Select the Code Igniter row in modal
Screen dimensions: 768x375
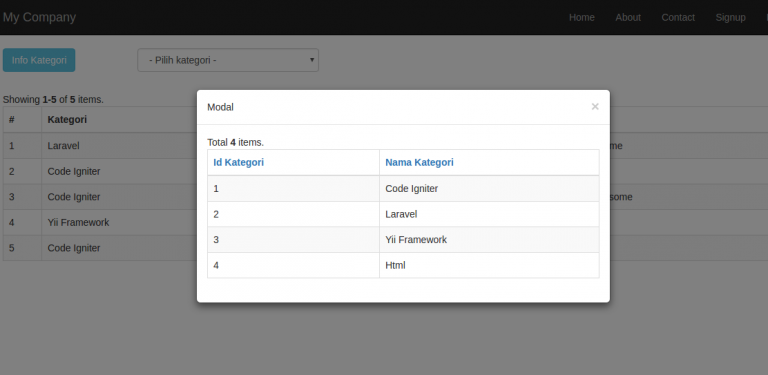(x=403, y=188)
